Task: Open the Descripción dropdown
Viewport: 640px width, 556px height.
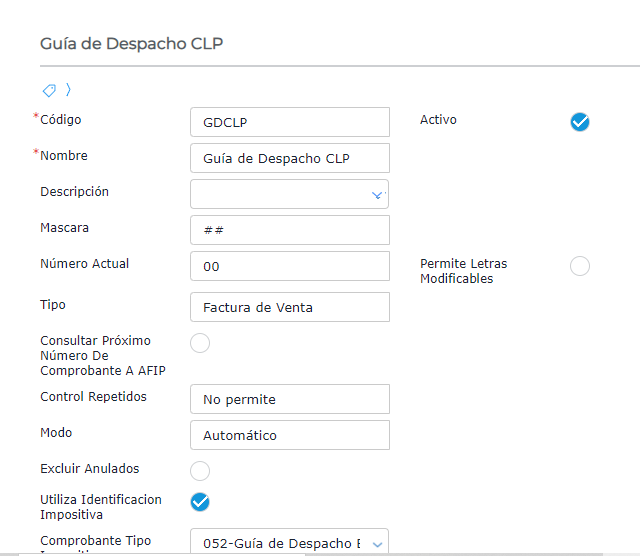Action: [377, 194]
